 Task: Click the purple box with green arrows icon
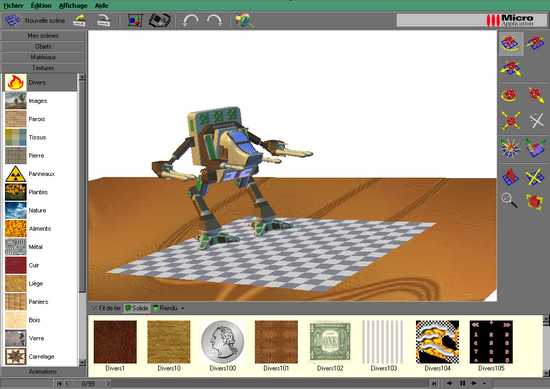[536, 148]
